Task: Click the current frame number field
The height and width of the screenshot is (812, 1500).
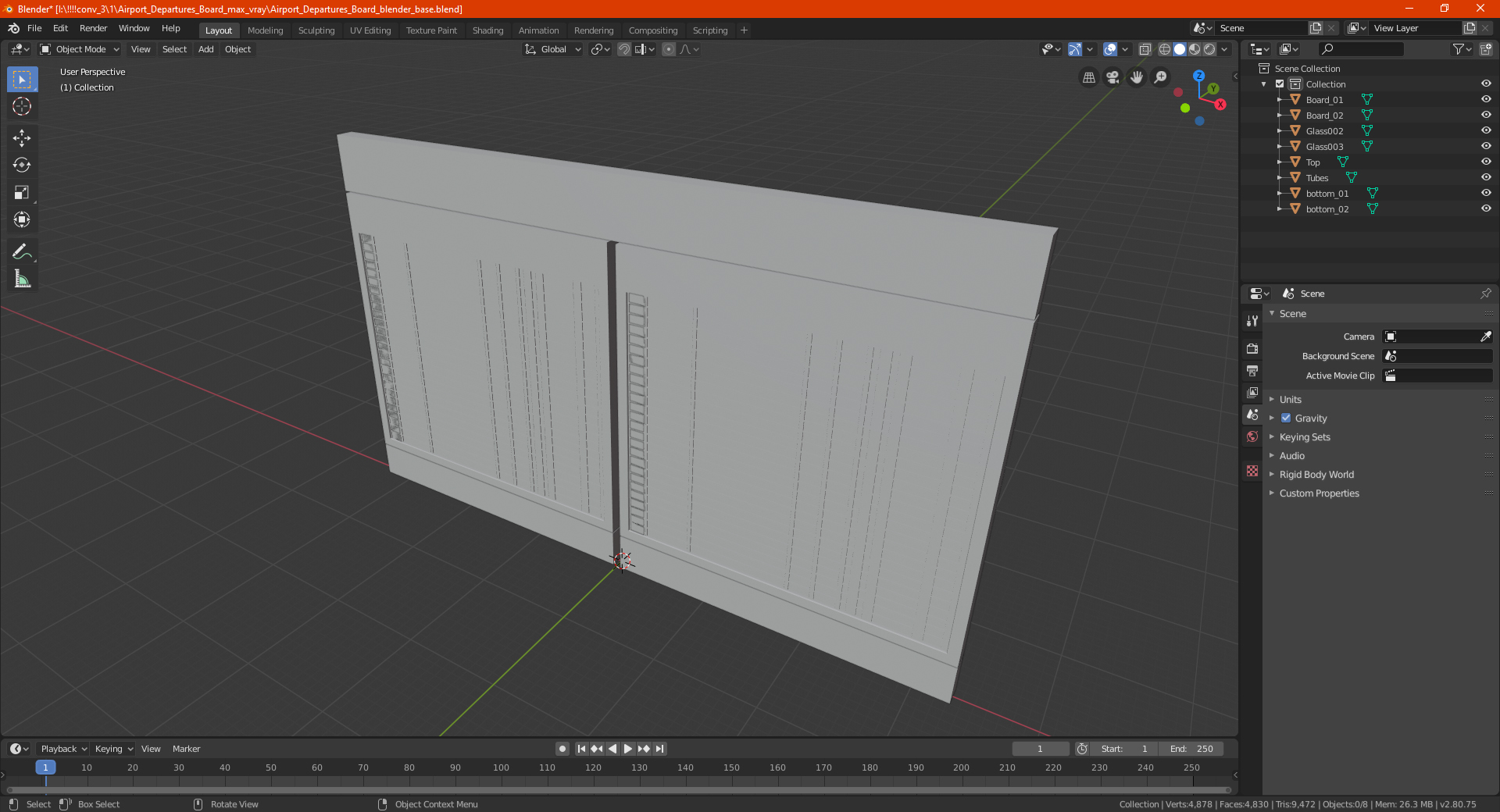Action: (x=1040, y=749)
